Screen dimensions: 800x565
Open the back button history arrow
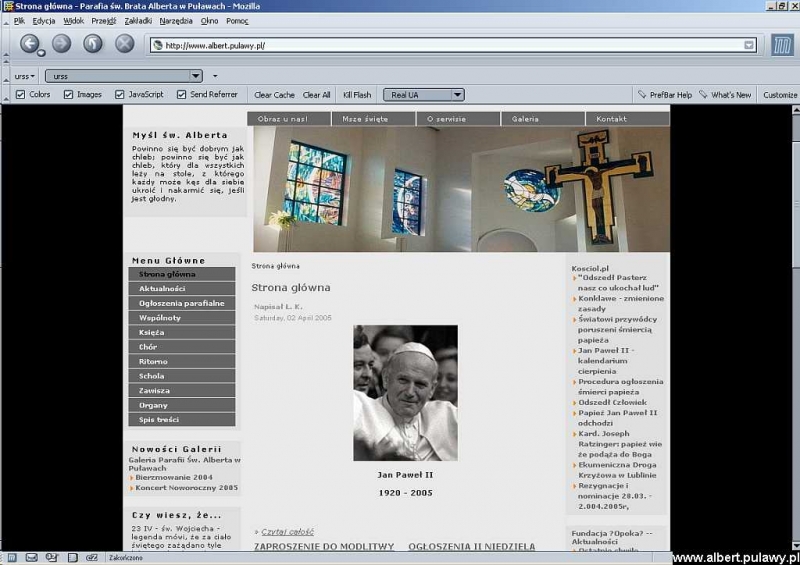pos(41,53)
